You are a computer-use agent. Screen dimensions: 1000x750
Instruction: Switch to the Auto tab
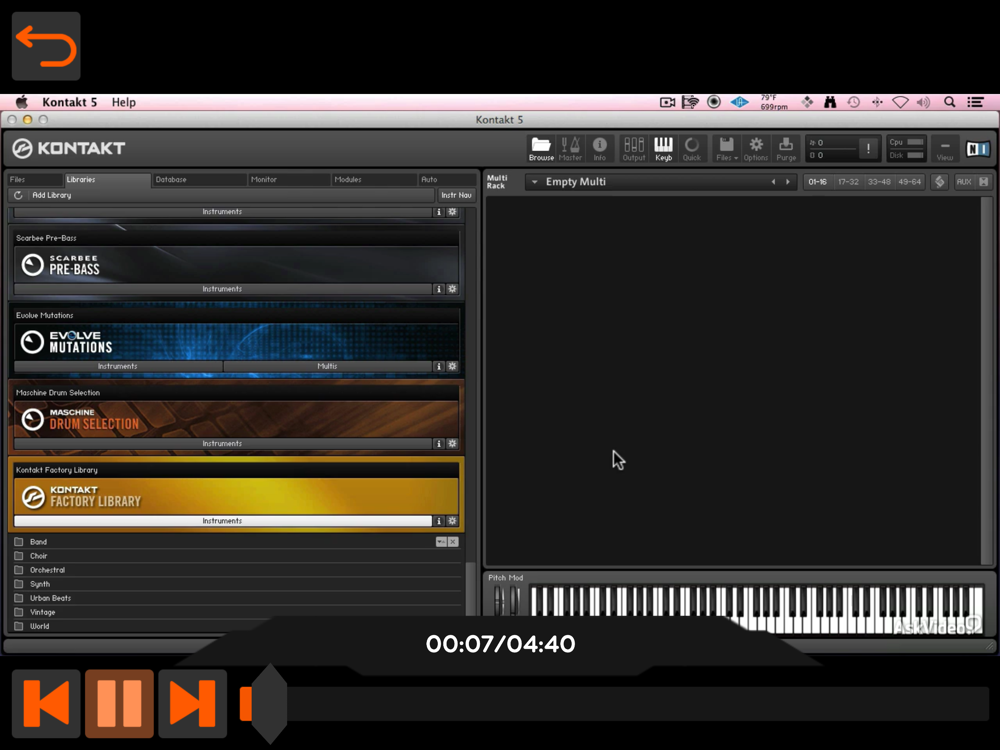(x=447, y=179)
